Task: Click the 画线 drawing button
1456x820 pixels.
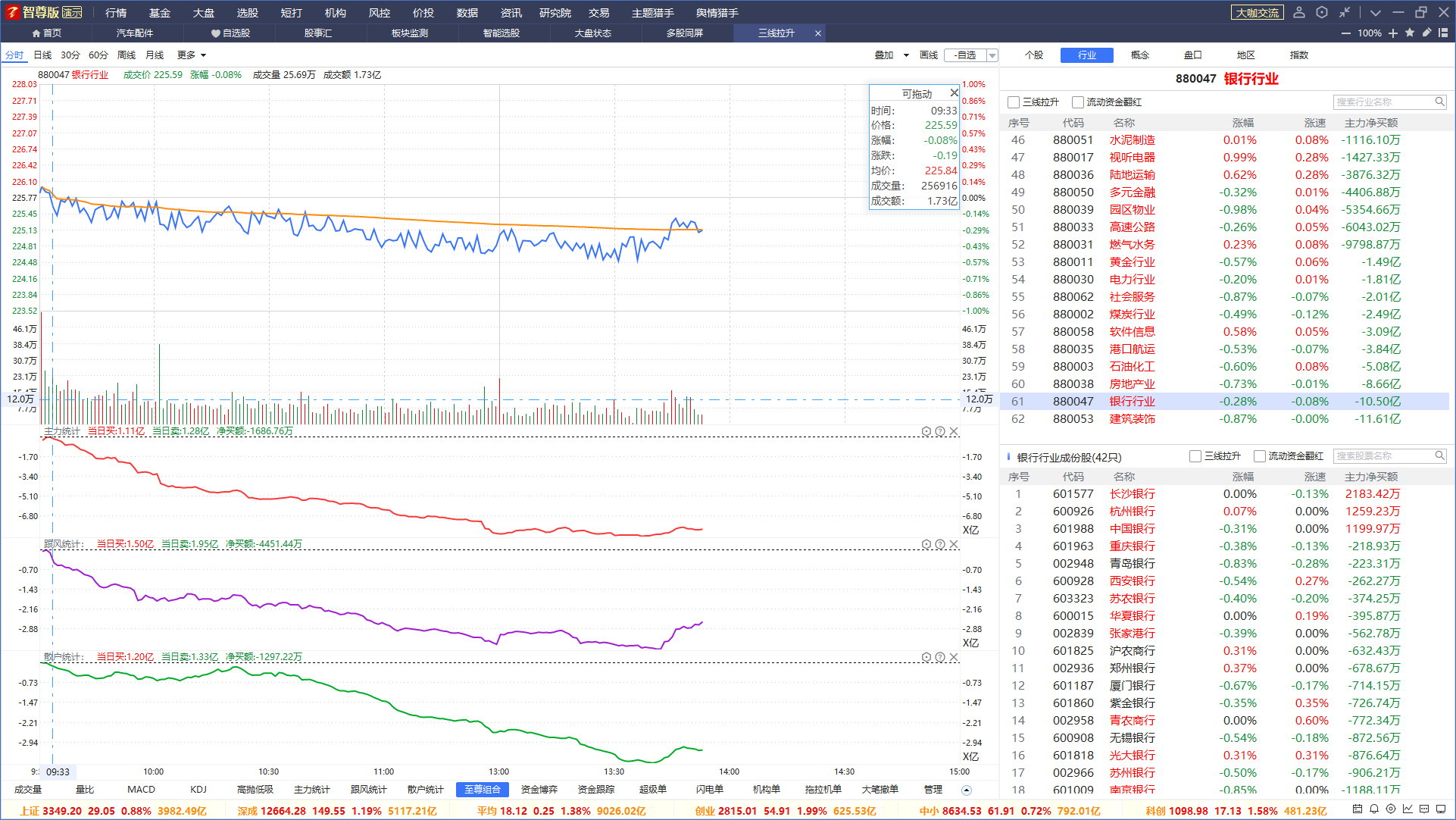Action: tap(929, 55)
